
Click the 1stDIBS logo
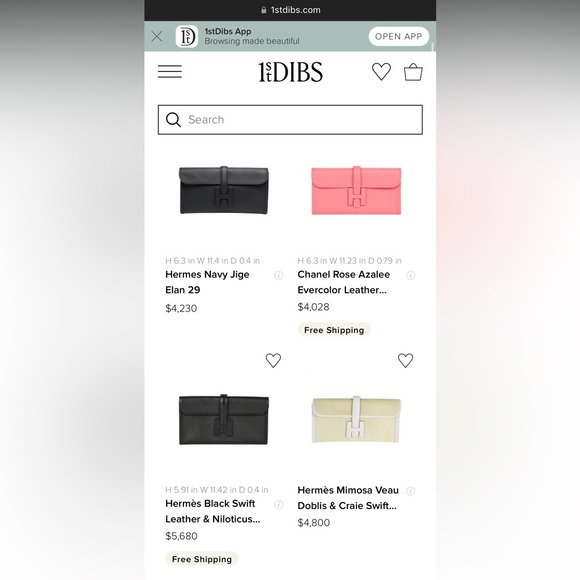pyautogui.click(x=290, y=72)
